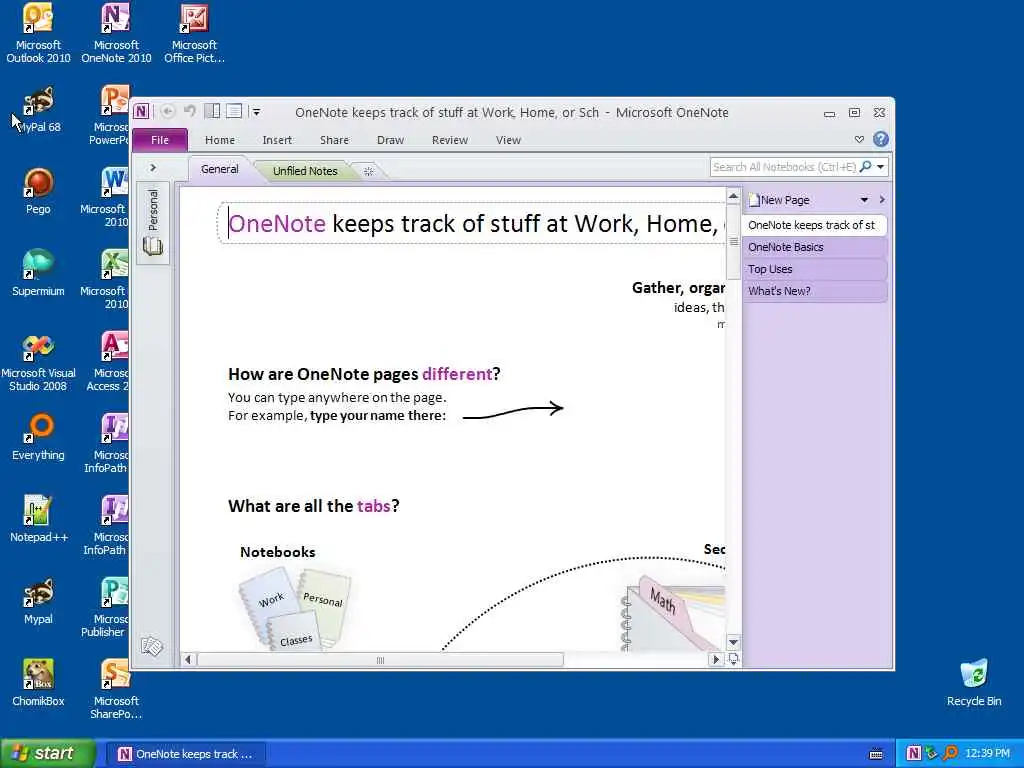Select What's New? page

814,291
